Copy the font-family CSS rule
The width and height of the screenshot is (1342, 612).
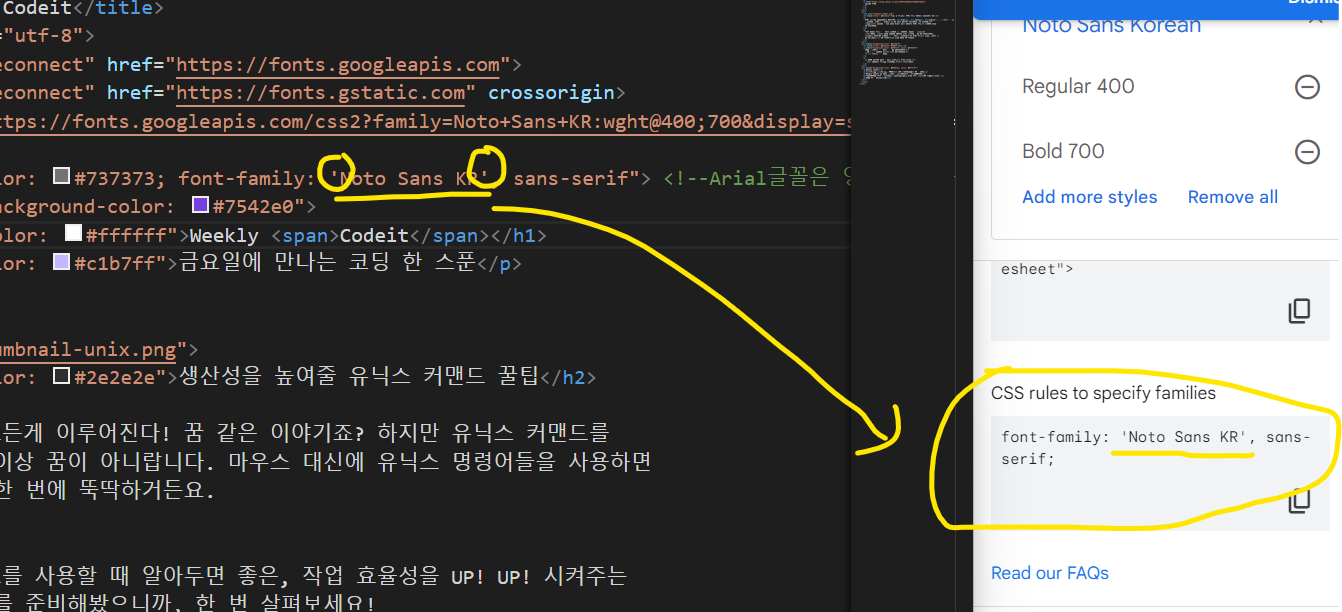(x=1299, y=501)
